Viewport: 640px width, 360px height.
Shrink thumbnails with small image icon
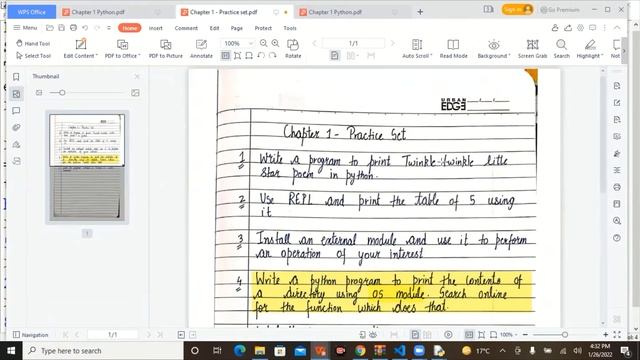39,93
